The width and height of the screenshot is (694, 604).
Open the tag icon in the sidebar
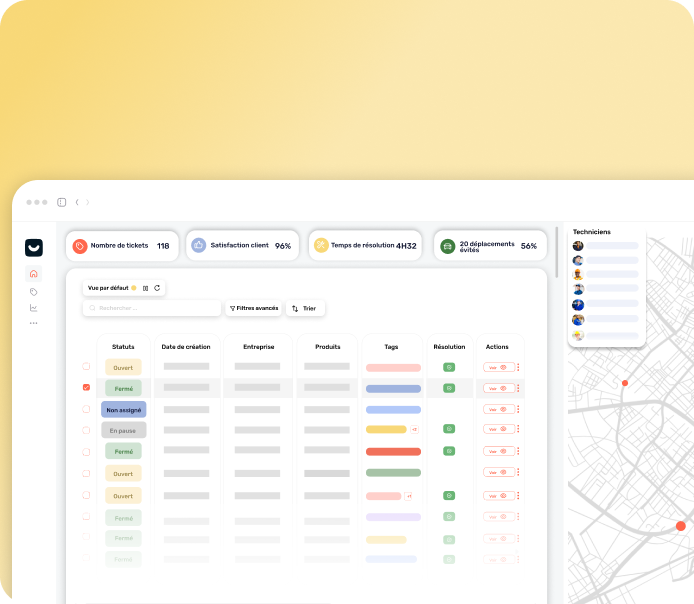[34, 292]
